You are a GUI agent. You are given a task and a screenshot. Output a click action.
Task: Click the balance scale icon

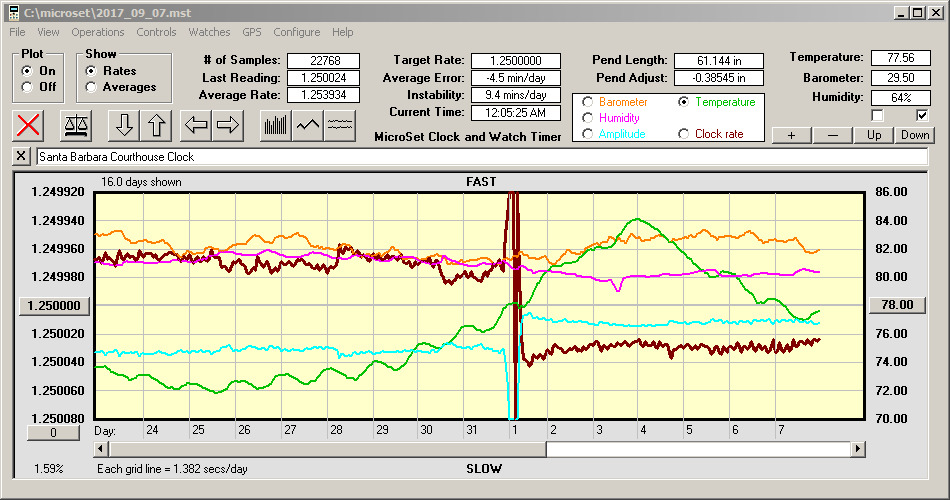pos(76,125)
